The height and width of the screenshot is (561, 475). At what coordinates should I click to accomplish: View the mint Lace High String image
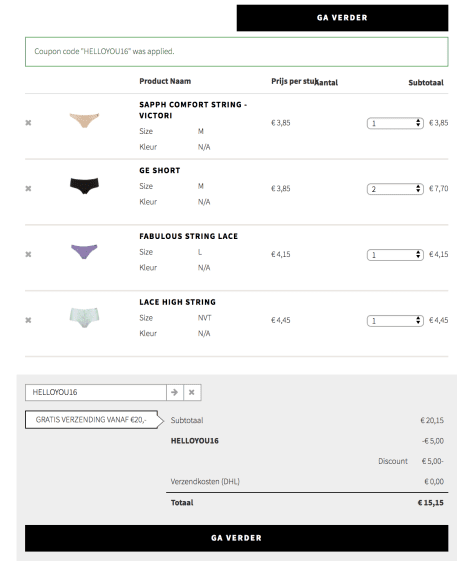click(x=84, y=317)
